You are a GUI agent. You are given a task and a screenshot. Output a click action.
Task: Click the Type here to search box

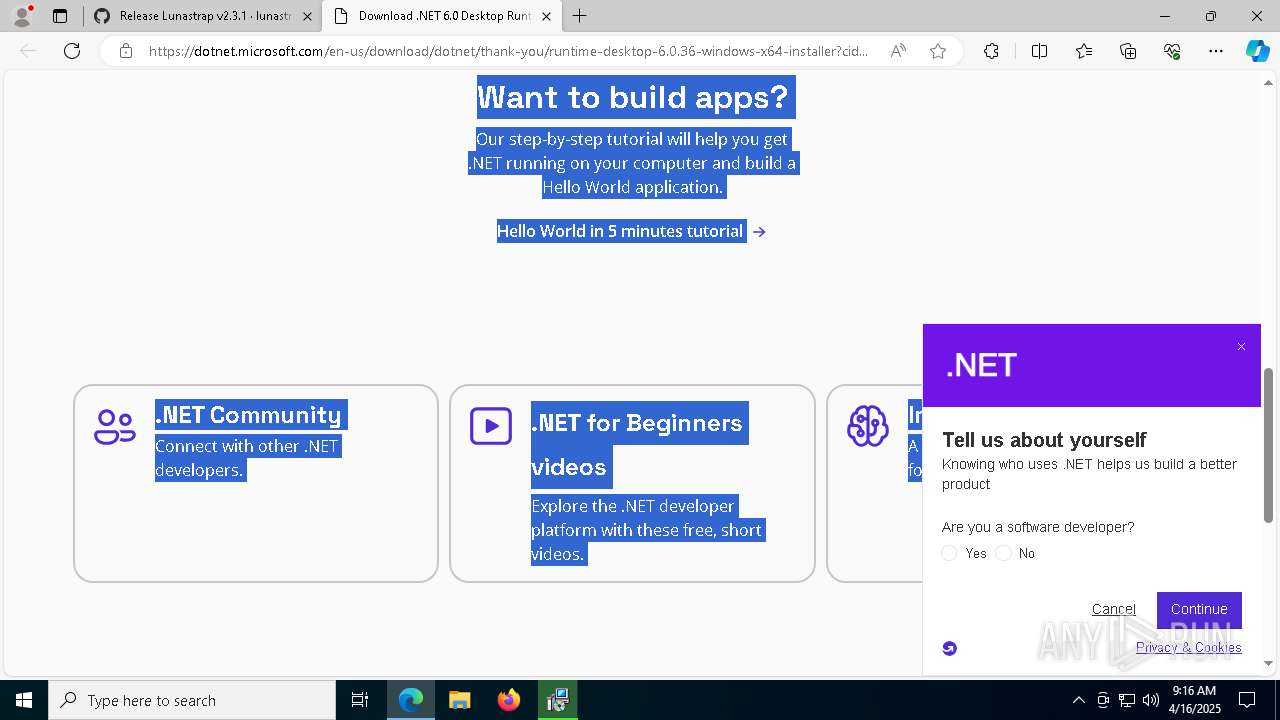click(x=192, y=700)
